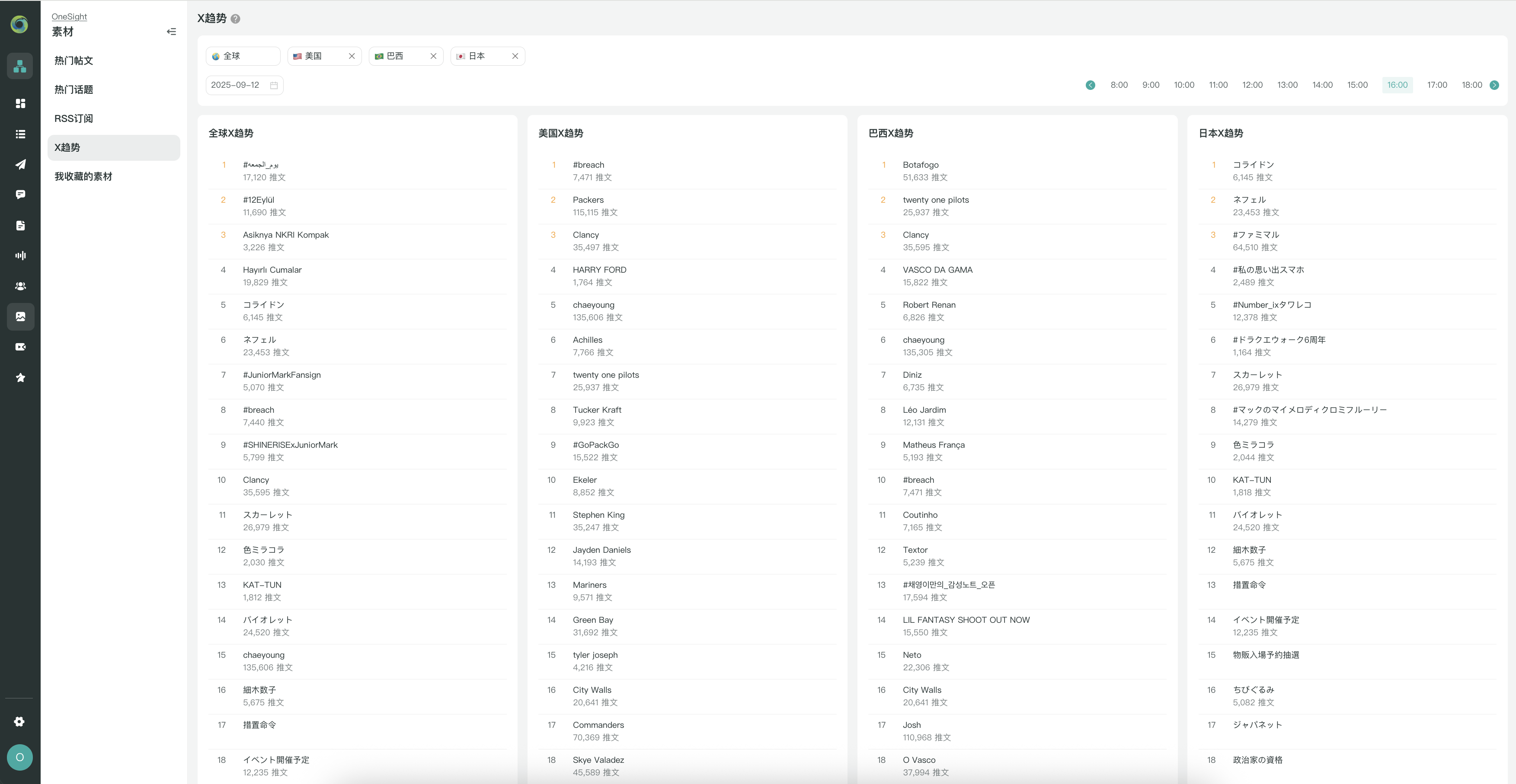Select the 13:00 time slot

coord(1287,85)
